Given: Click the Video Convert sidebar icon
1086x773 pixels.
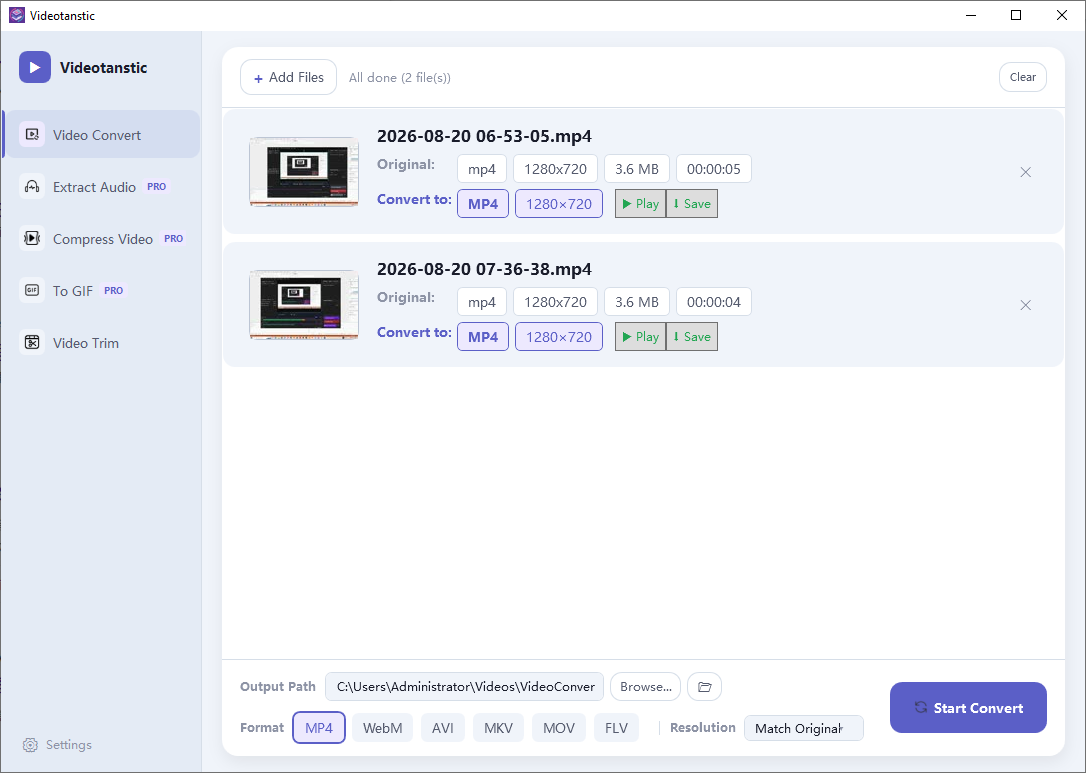Looking at the screenshot, I should point(32,134).
